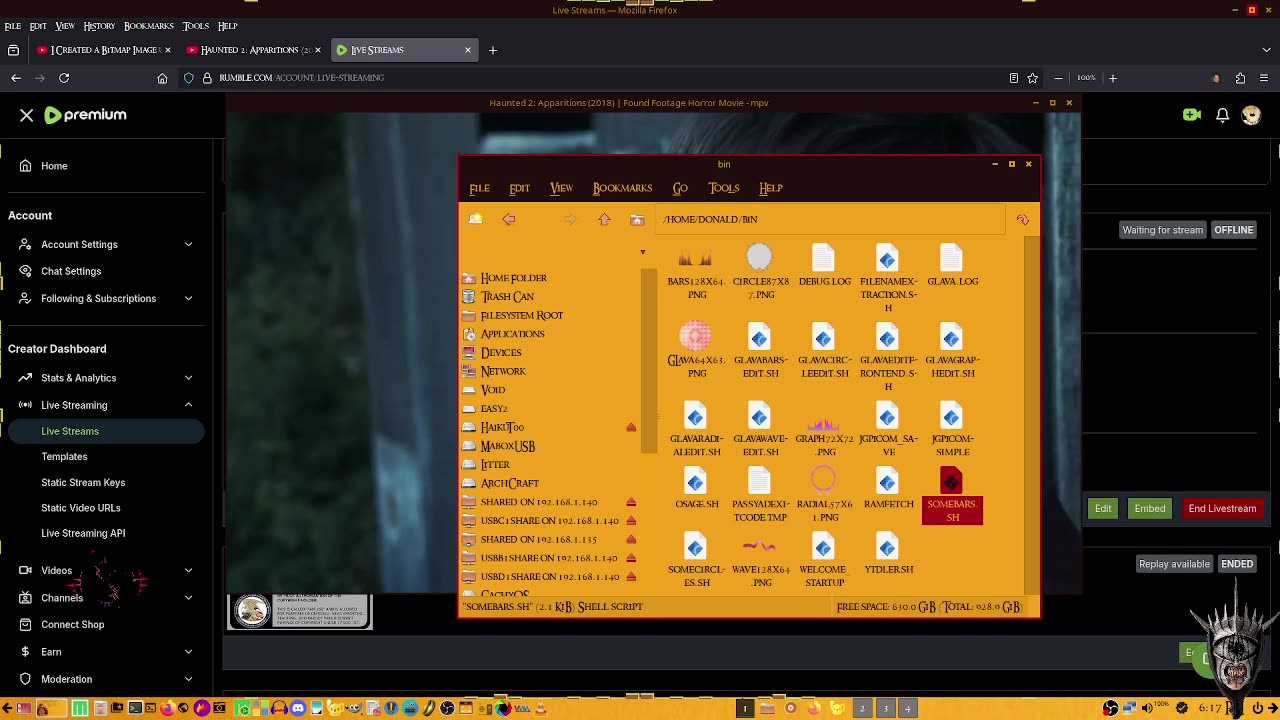1280x720 pixels.
Task: Select circle87x87.png image file
Action: [x=760, y=272]
